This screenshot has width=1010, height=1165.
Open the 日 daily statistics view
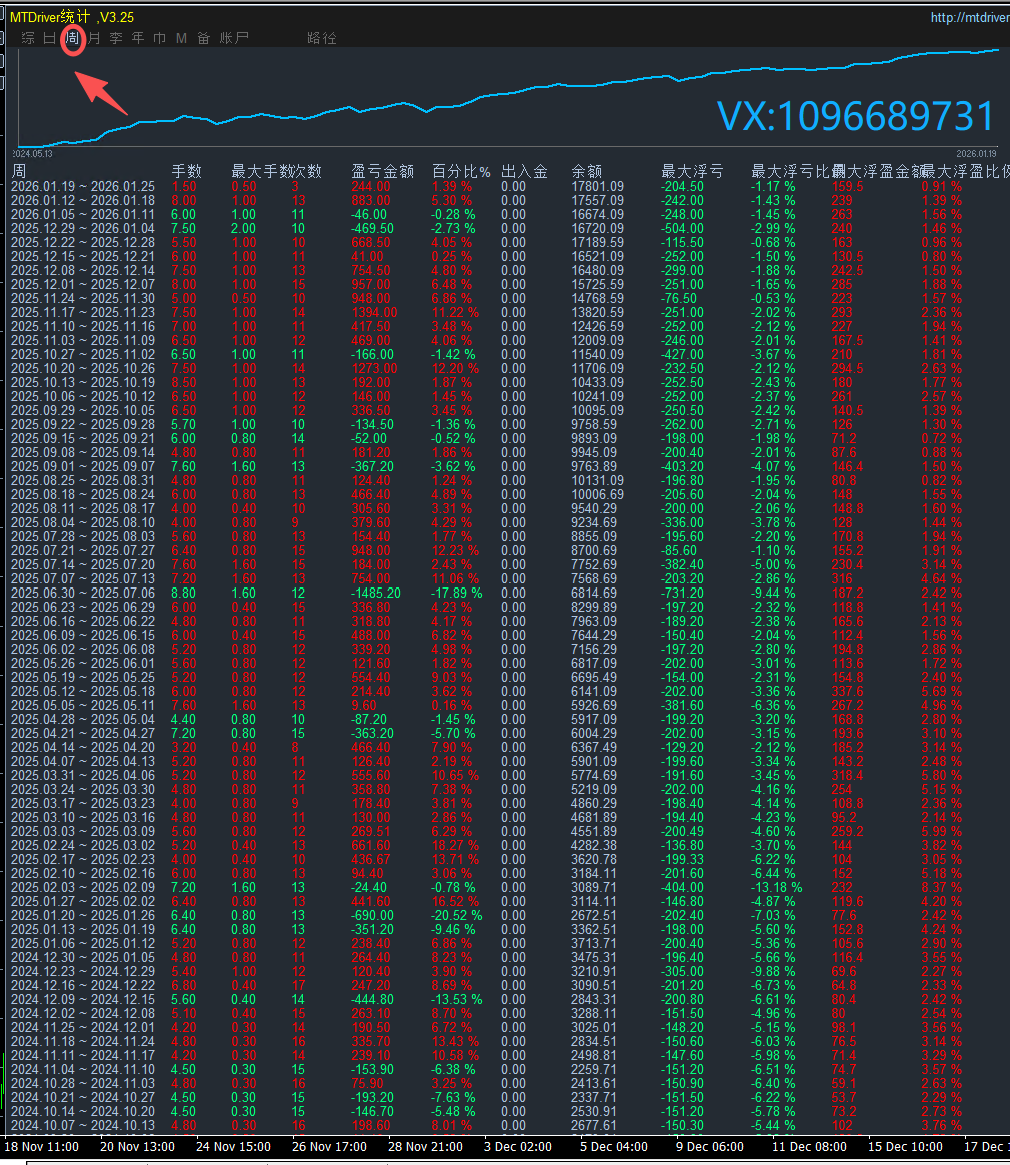coord(51,38)
